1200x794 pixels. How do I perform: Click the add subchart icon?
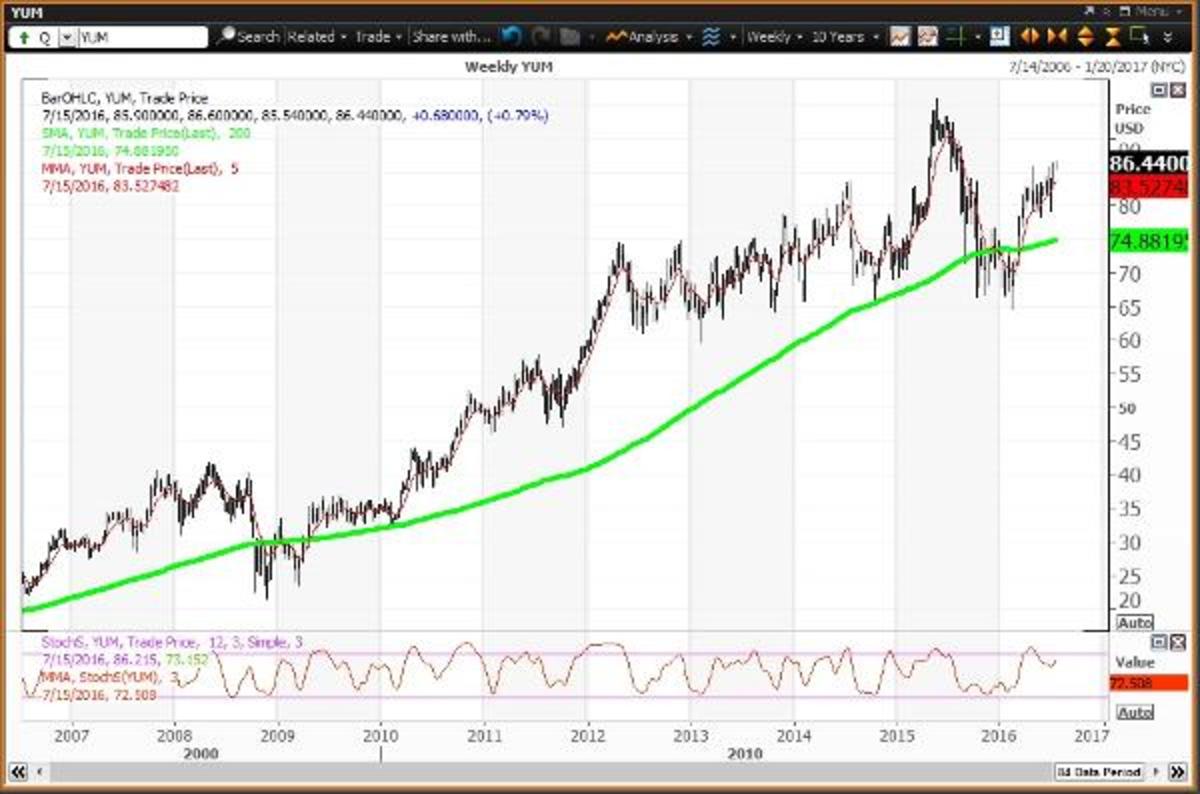pyautogui.click(x=998, y=36)
